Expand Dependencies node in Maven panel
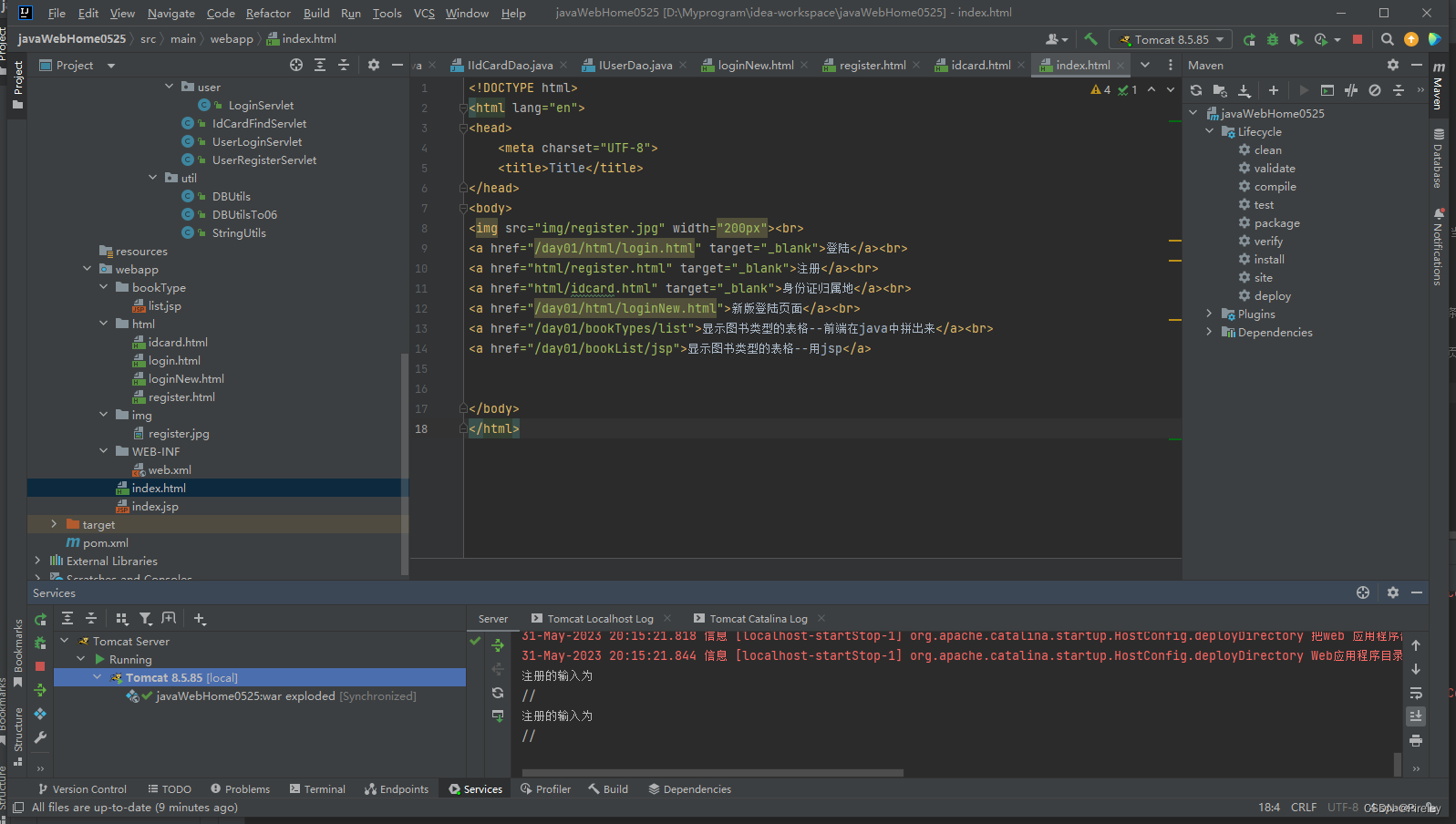This screenshot has width=1456, height=824. (1210, 332)
